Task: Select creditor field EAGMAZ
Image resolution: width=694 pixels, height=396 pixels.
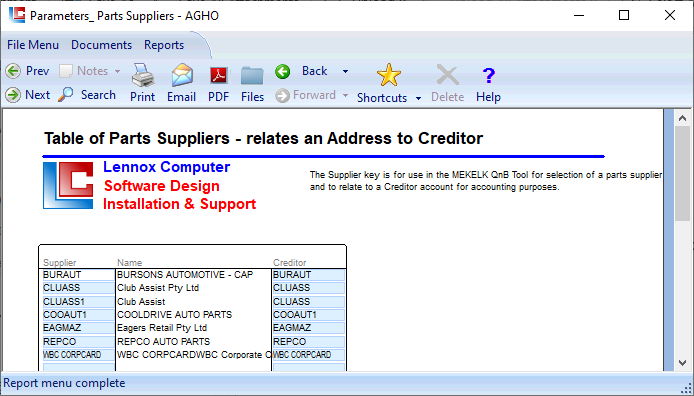Action: pyautogui.click(x=308, y=328)
